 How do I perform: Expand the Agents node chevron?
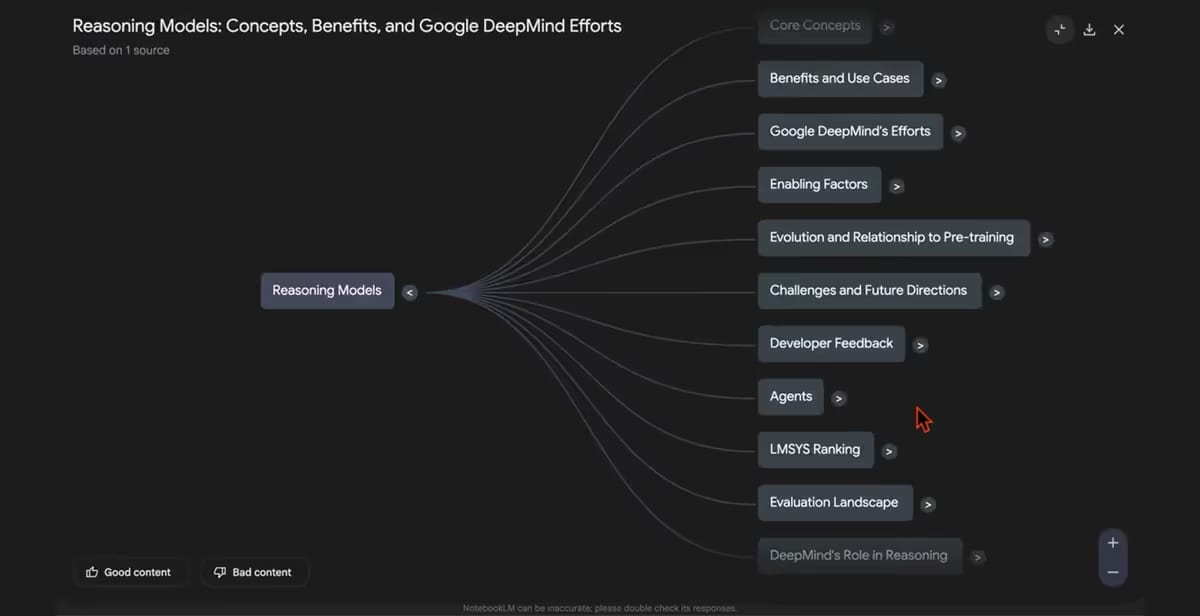click(x=839, y=399)
